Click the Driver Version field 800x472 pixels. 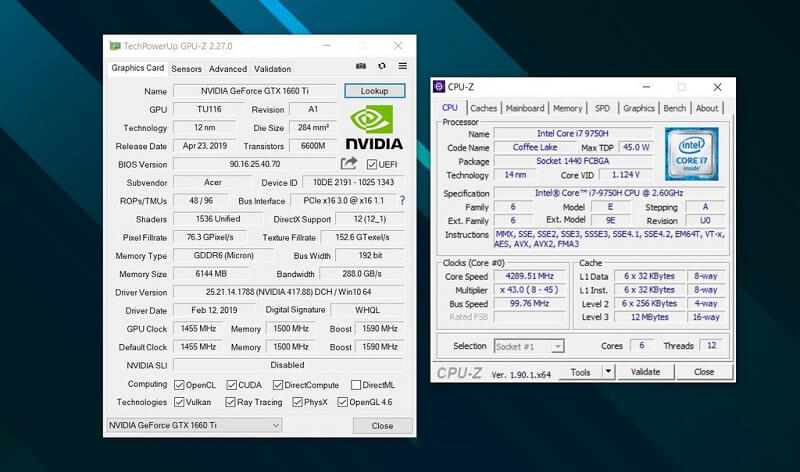(x=288, y=292)
